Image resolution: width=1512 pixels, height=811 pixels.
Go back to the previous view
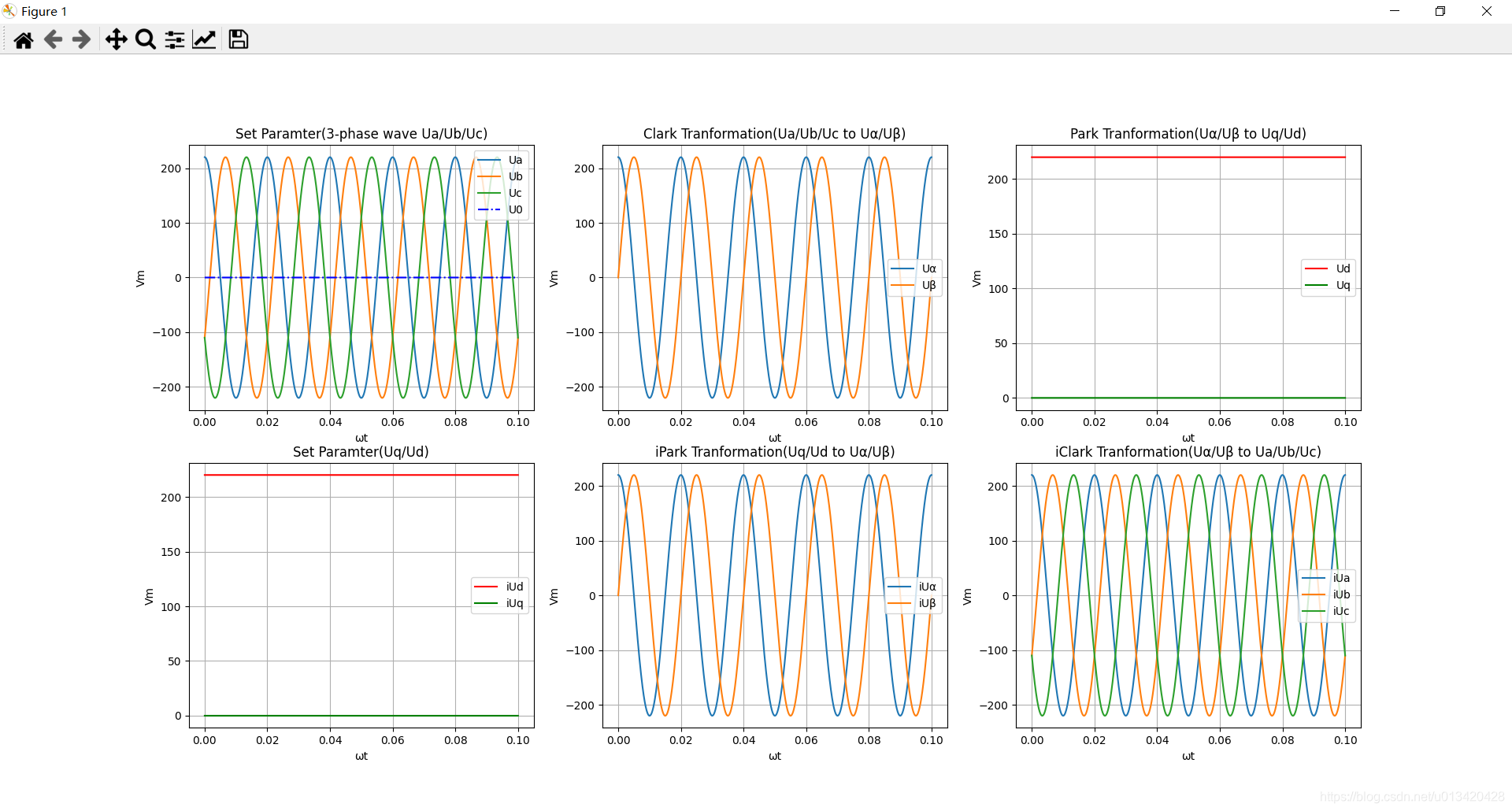(53, 39)
